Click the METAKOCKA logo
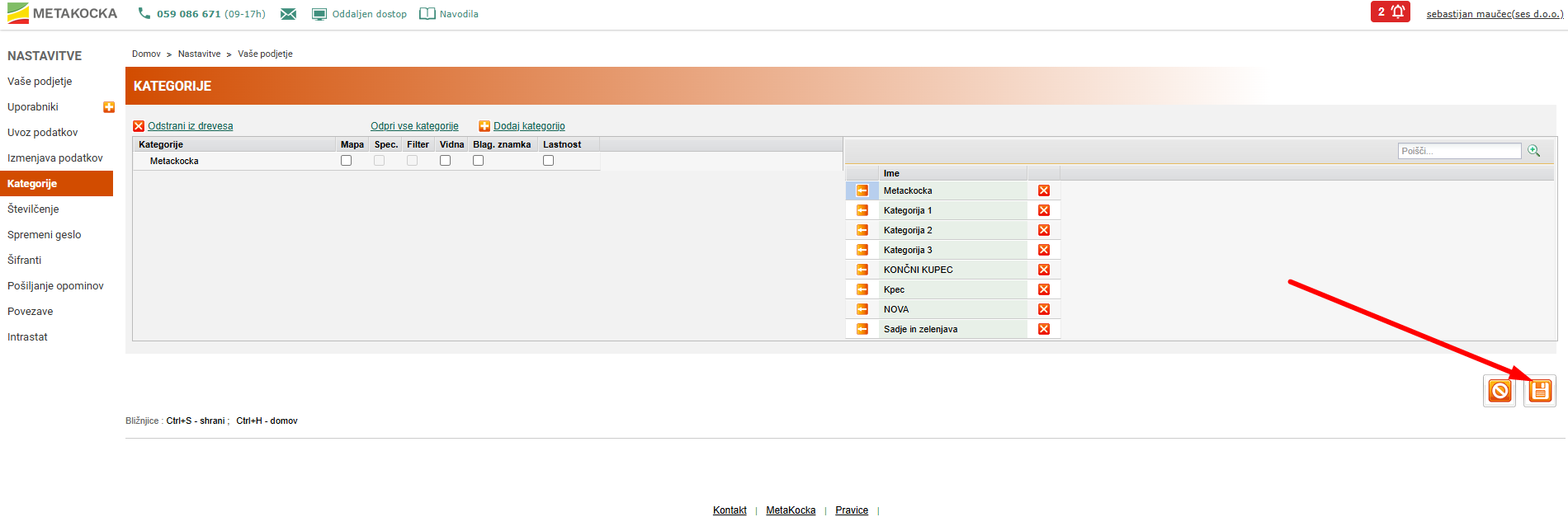This screenshot has width=1568, height=517. (x=63, y=13)
